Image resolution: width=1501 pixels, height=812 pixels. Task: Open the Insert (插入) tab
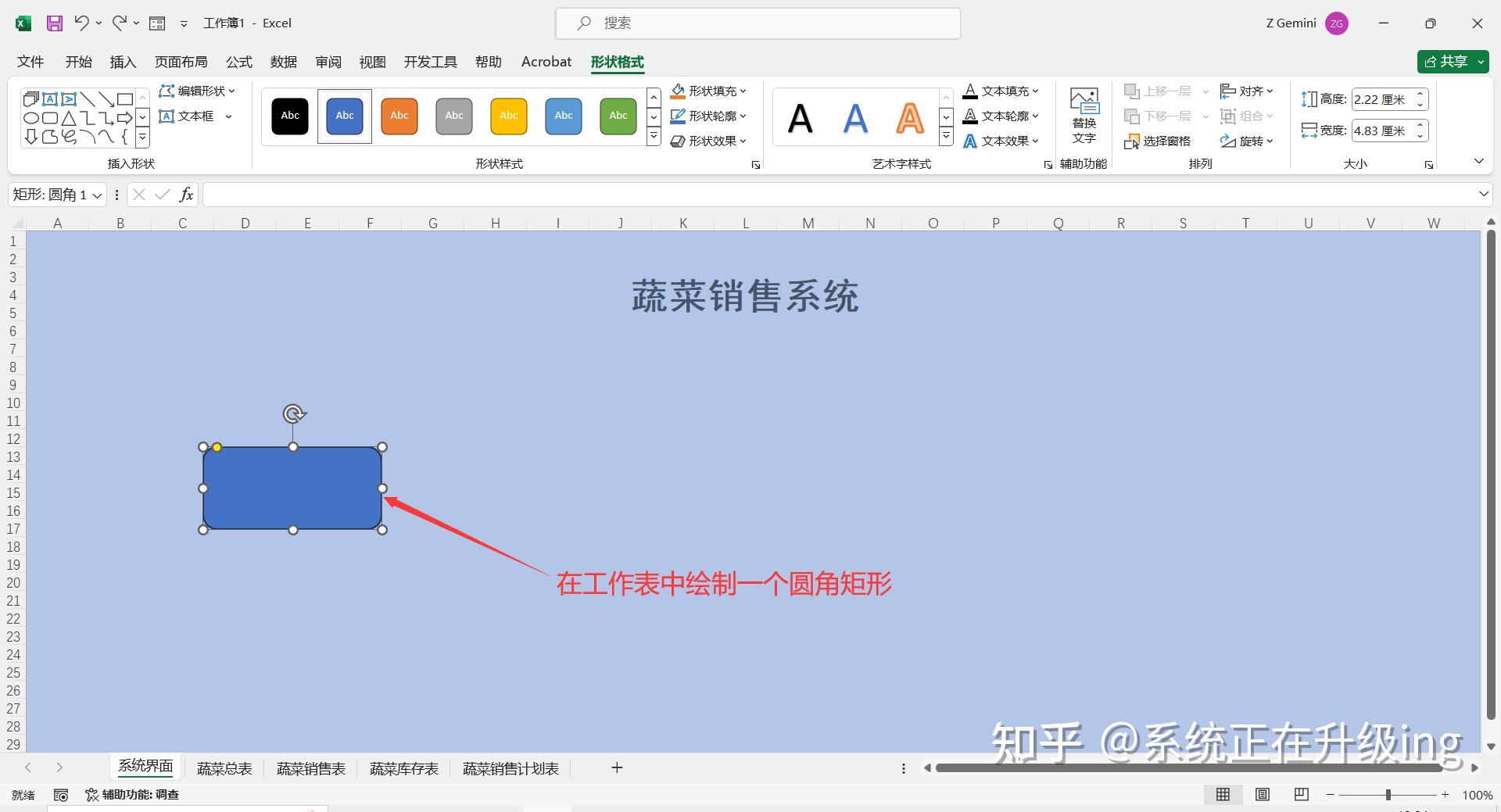click(x=123, y=62)
